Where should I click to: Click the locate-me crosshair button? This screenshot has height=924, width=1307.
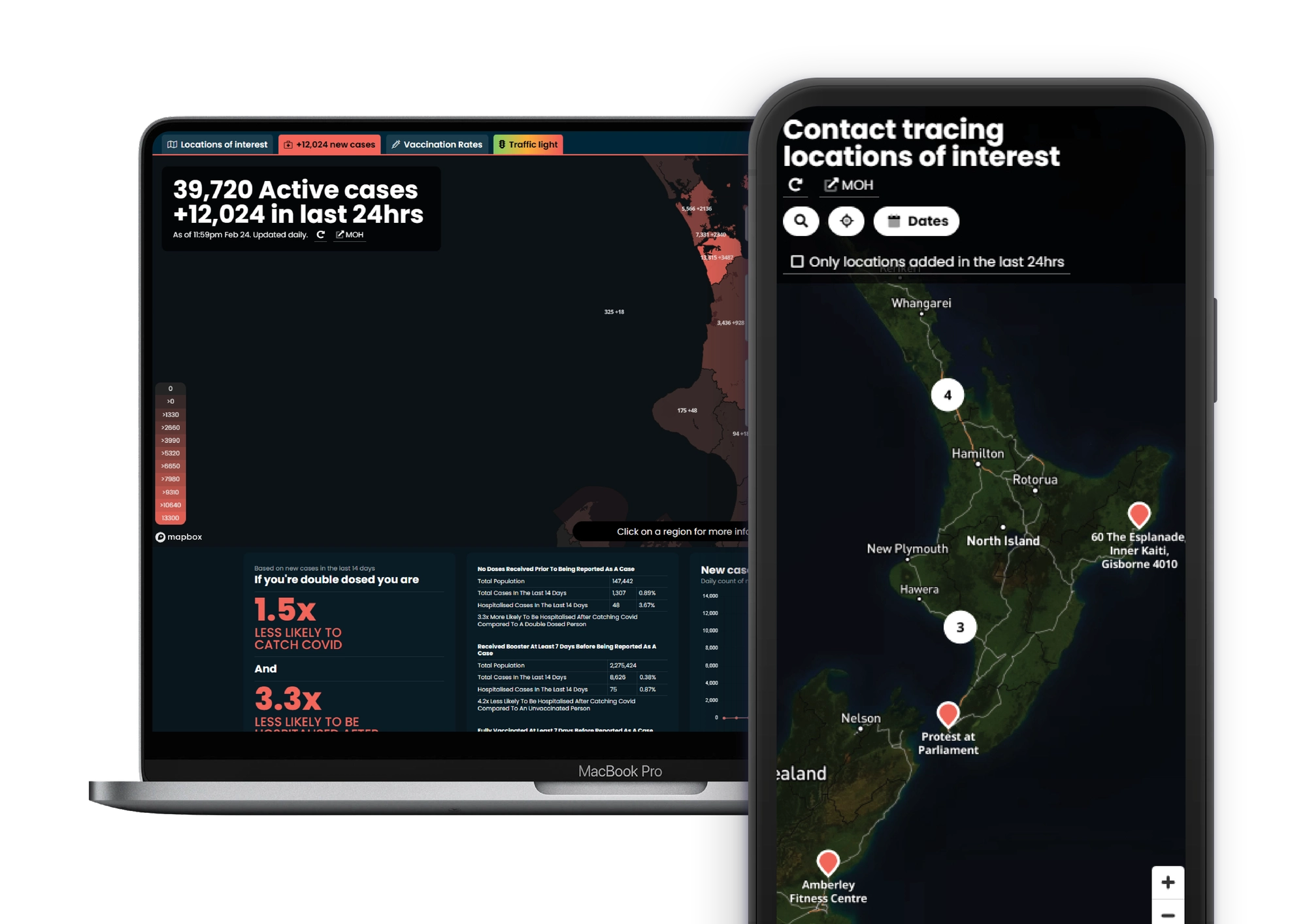pyautogui.click(x=846, y=221)
